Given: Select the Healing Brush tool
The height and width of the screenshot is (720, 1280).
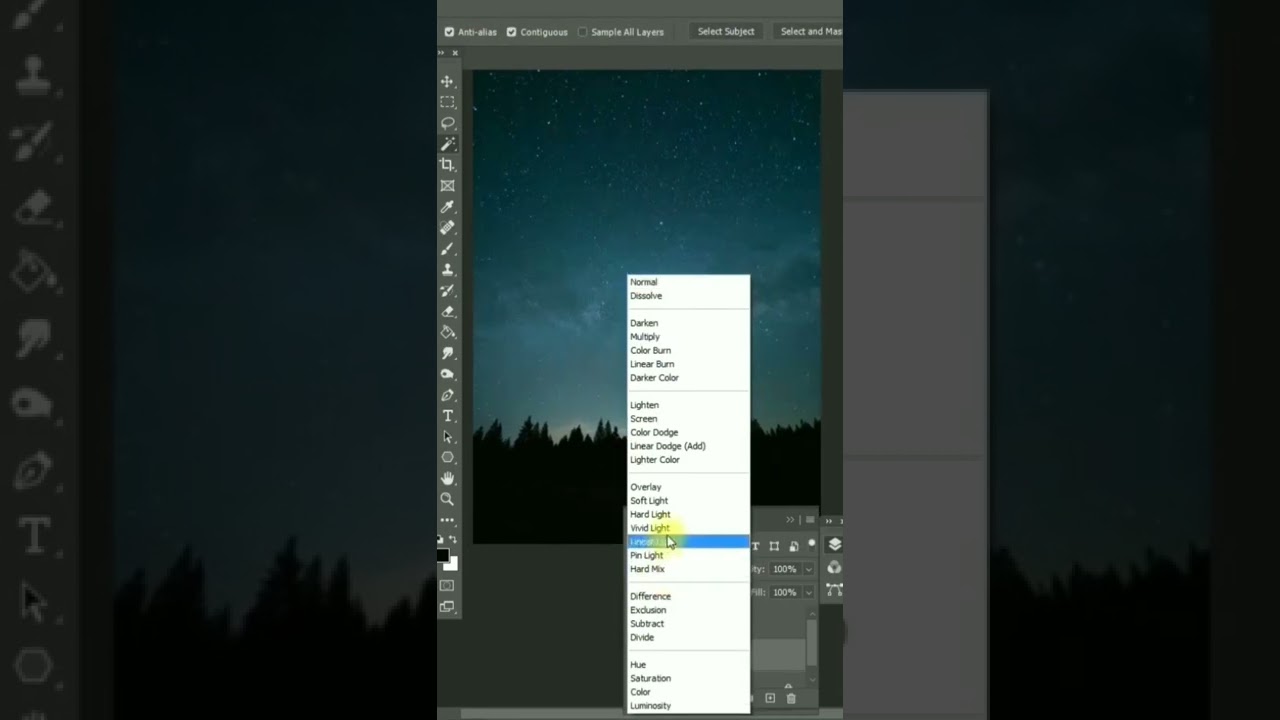Looking at the screenshot, I should click(447, 228).
